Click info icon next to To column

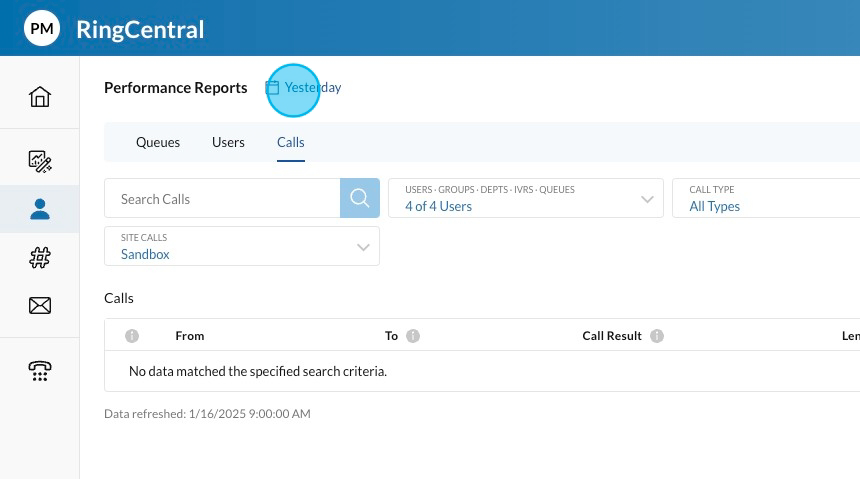(413, 336)
